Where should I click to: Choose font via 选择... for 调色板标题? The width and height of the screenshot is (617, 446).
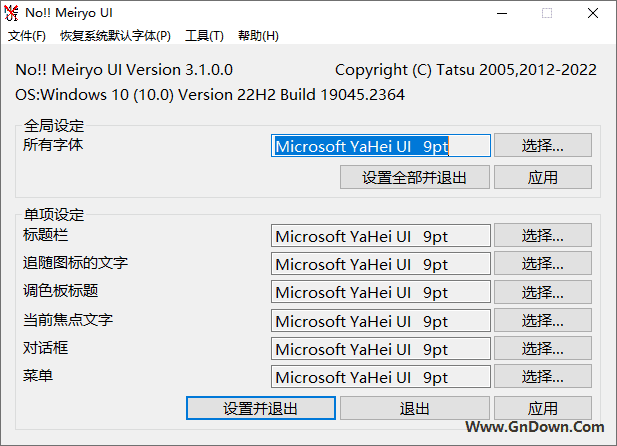point(543,292)
